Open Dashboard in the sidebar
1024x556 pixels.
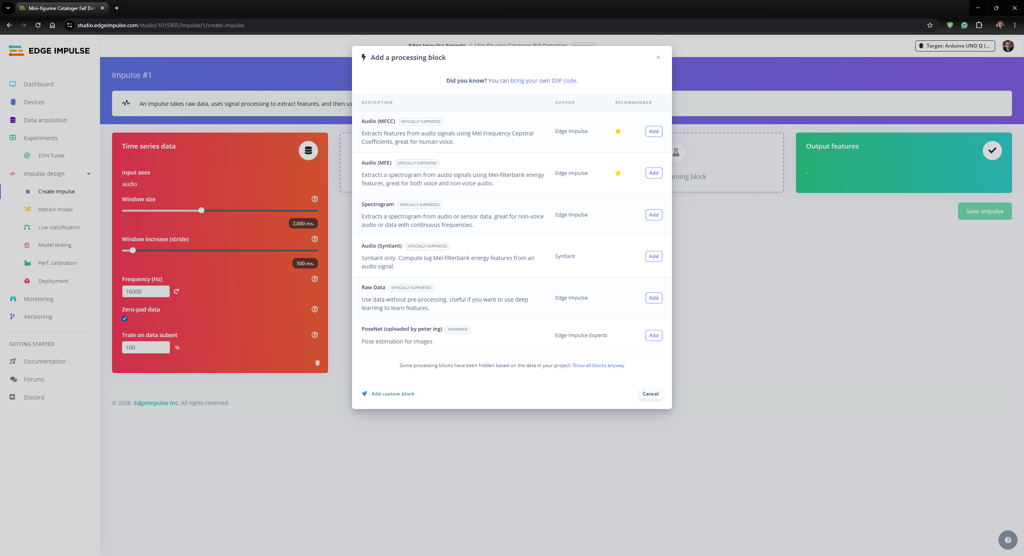tap(39, 84)
